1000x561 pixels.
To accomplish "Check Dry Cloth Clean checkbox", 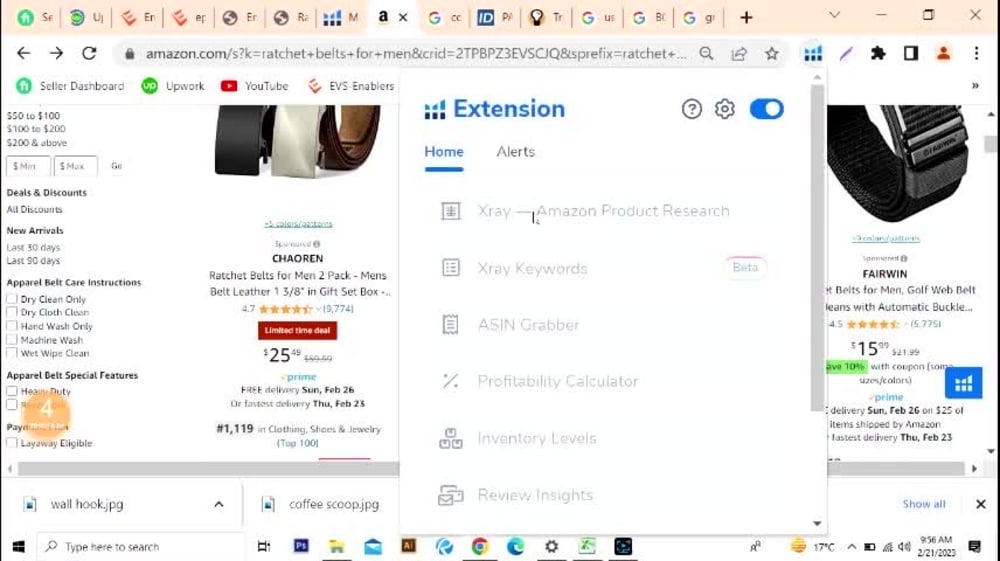I will (x=11, y=312).
